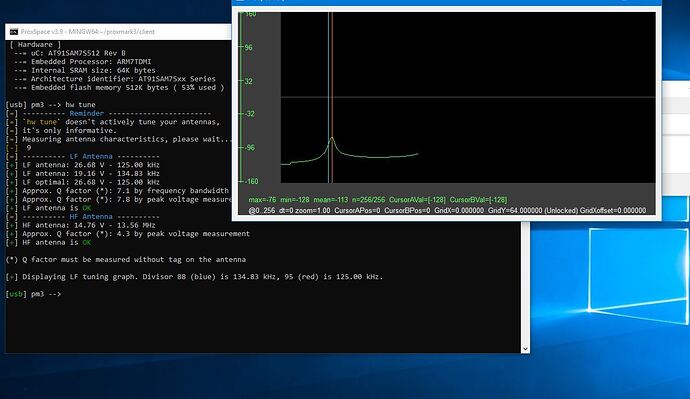
Task: Click the horizontal zero line in graph
Action: (468, 97)
